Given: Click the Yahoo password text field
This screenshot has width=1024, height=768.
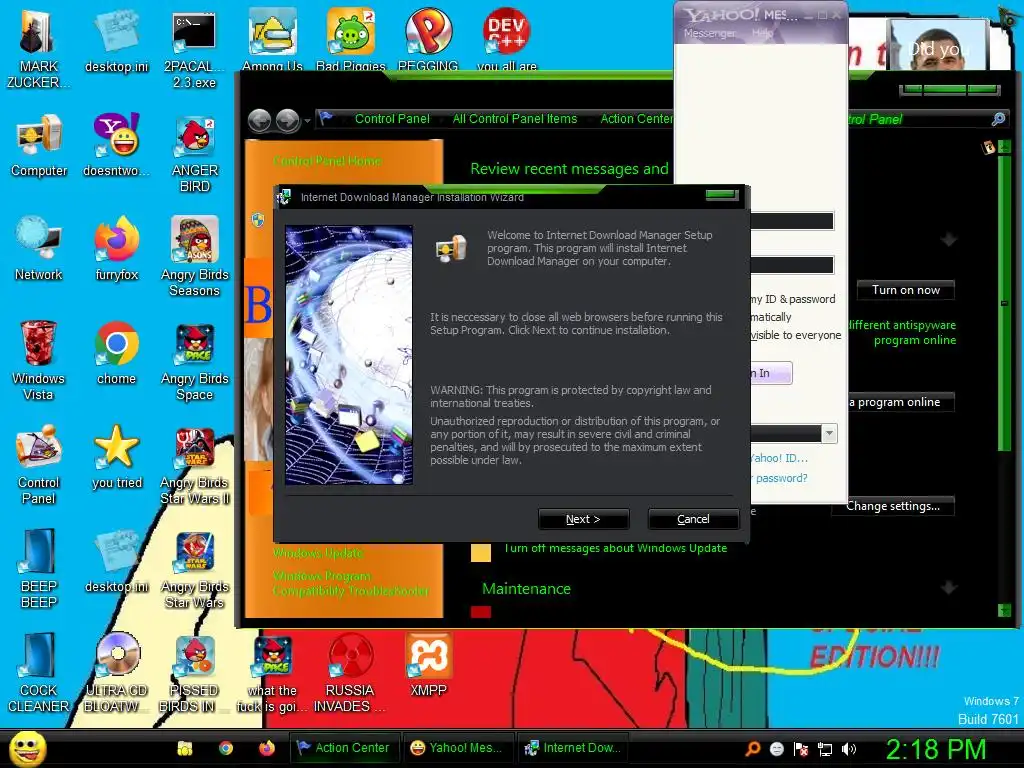Looking at the screenshot, I should click(x=792, y=265).
